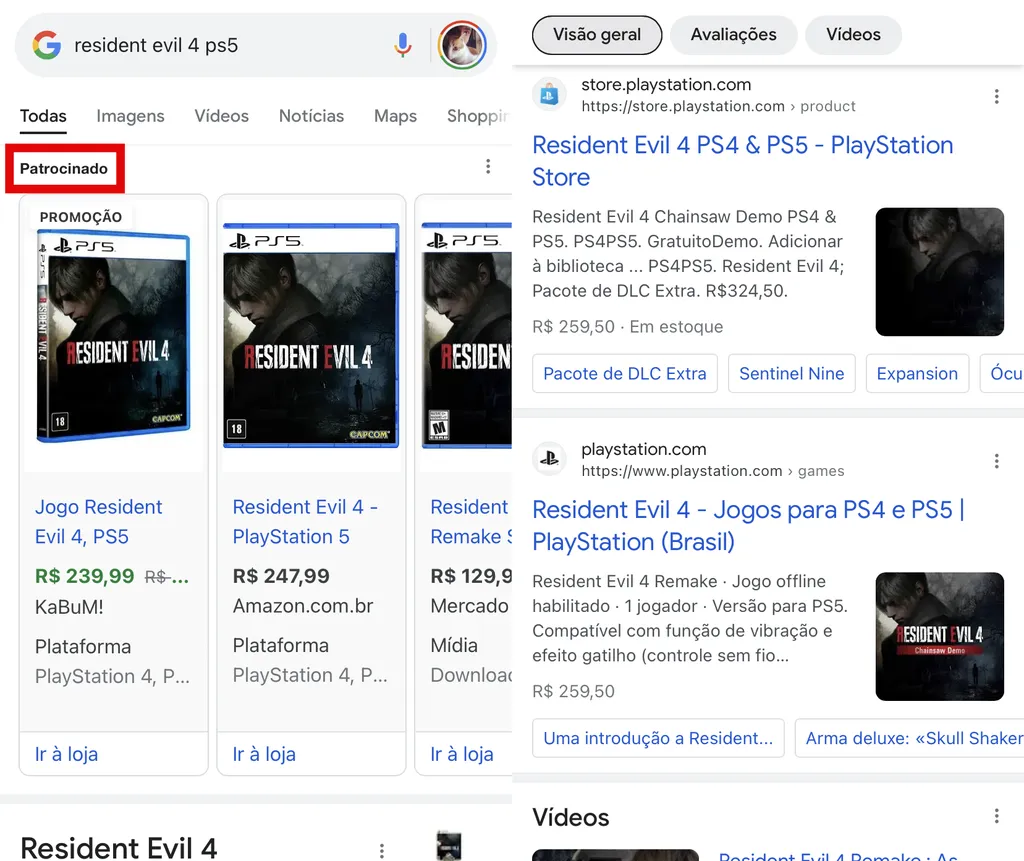The height and width of the screenshot is (861, 1024).
Task: Open Resident Evil 4 - PlayStation 5 link
Action: tap(305, 521)
